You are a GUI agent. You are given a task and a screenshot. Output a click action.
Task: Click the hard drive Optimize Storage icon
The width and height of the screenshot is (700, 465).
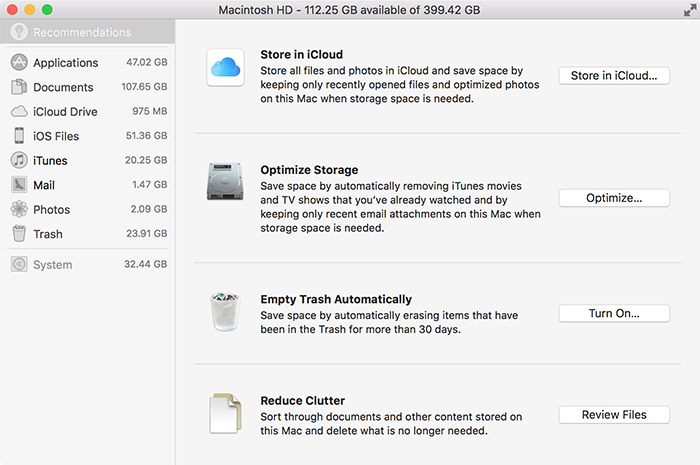(x=225, y=181)
